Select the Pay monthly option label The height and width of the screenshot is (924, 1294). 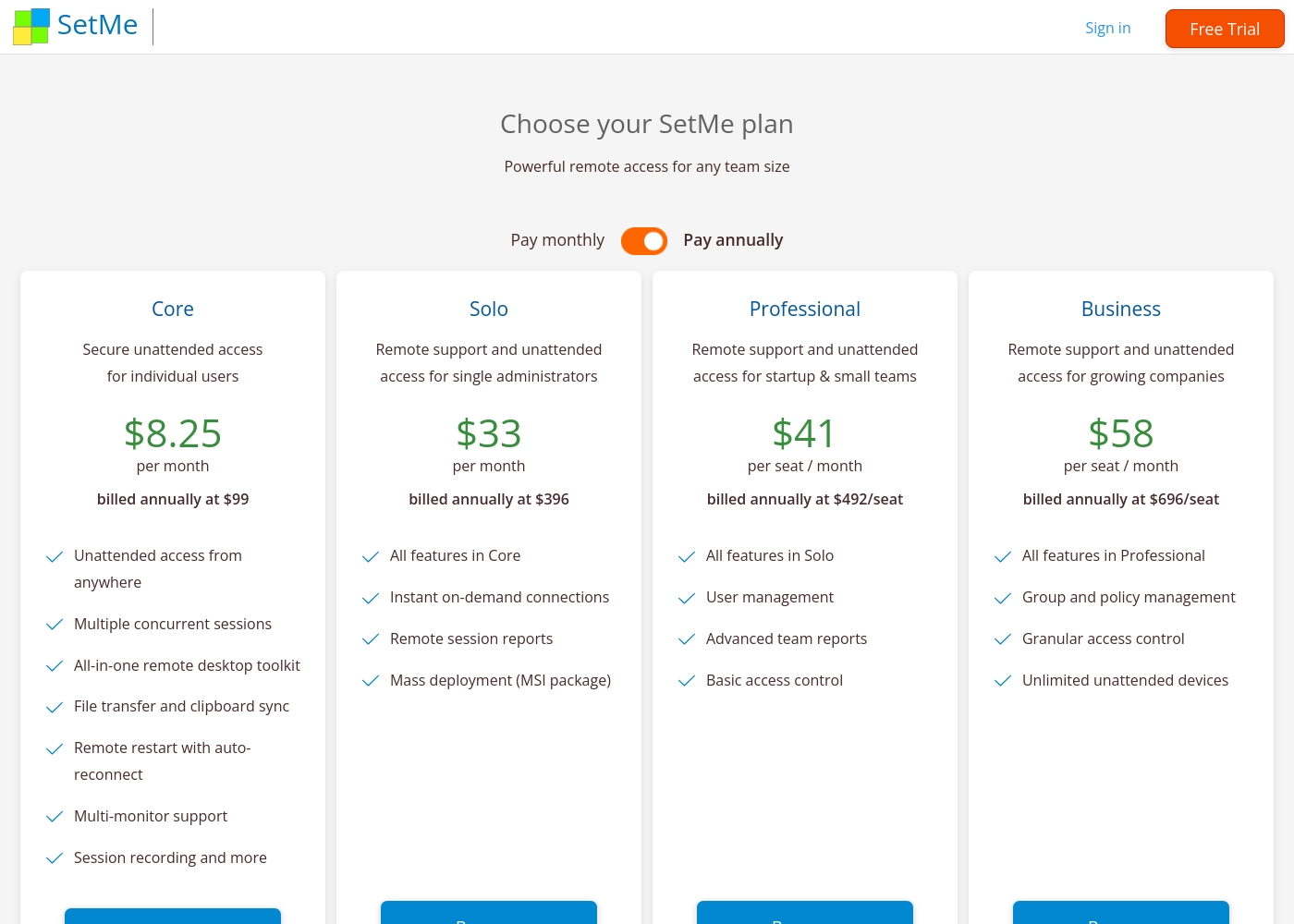coord(557,240)
